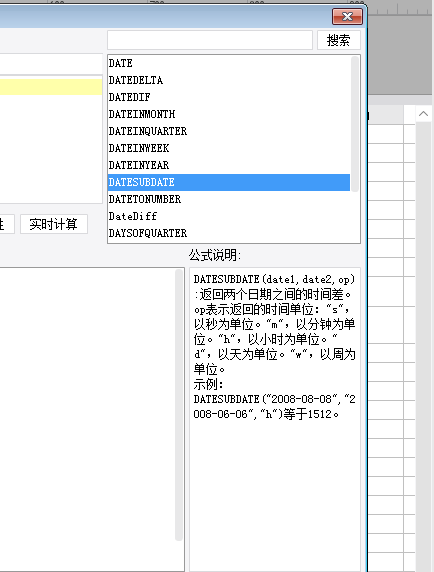Select DATETONUMBER in the function list

click(x=229, y=199)
